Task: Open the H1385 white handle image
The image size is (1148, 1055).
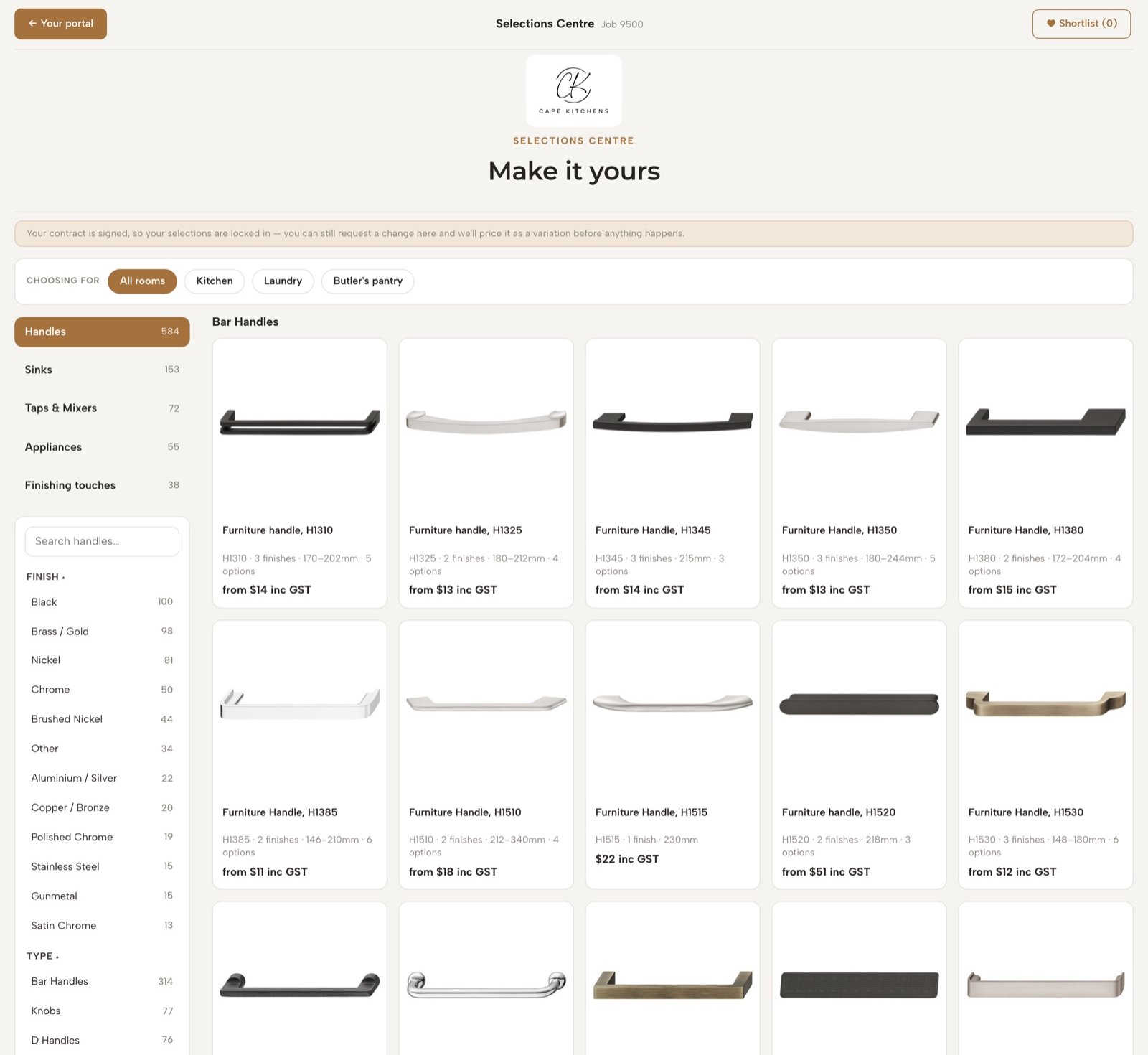Action: [x=300, y=704]
